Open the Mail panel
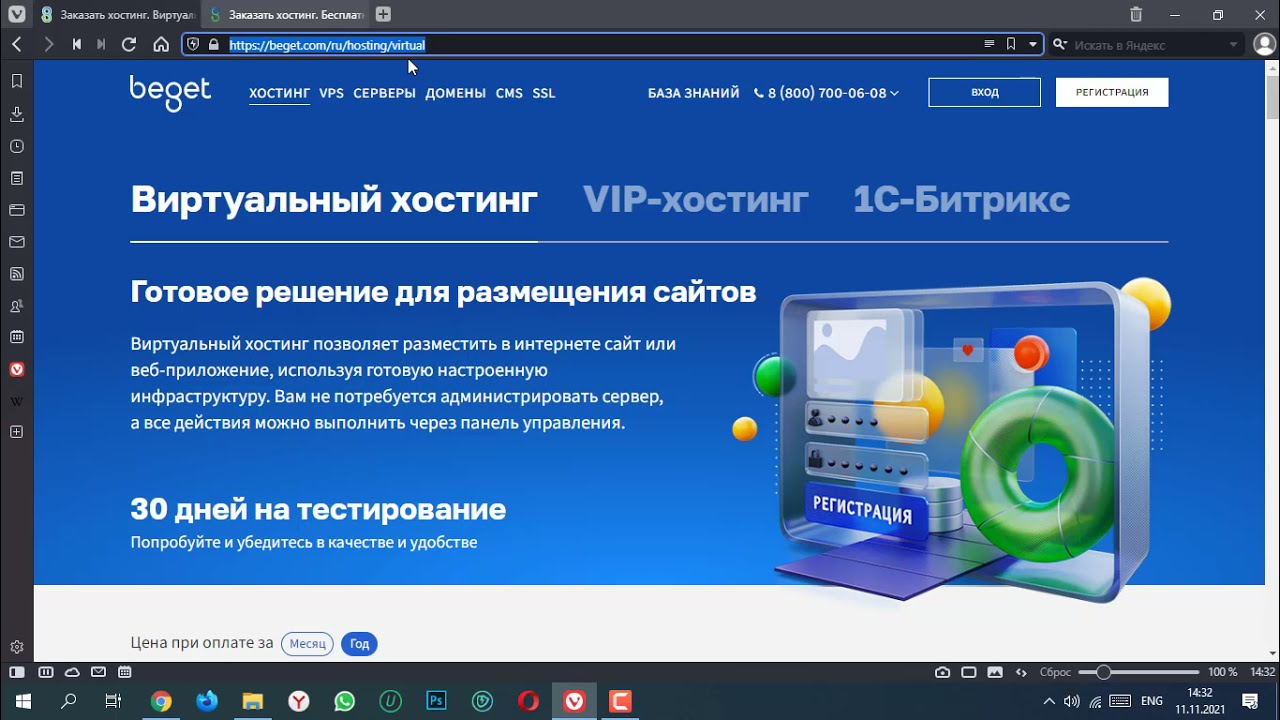The image size is (1280, 720). pos(17,242)
